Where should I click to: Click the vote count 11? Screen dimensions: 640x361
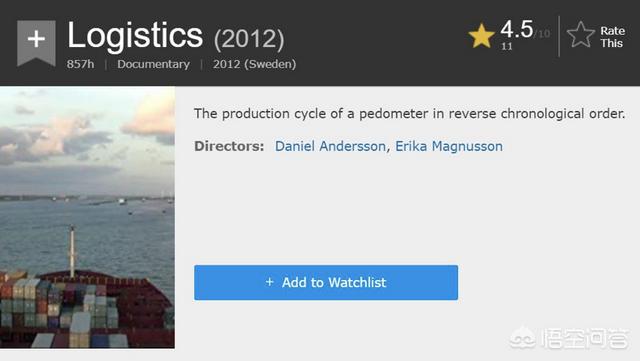click(507, 47)
